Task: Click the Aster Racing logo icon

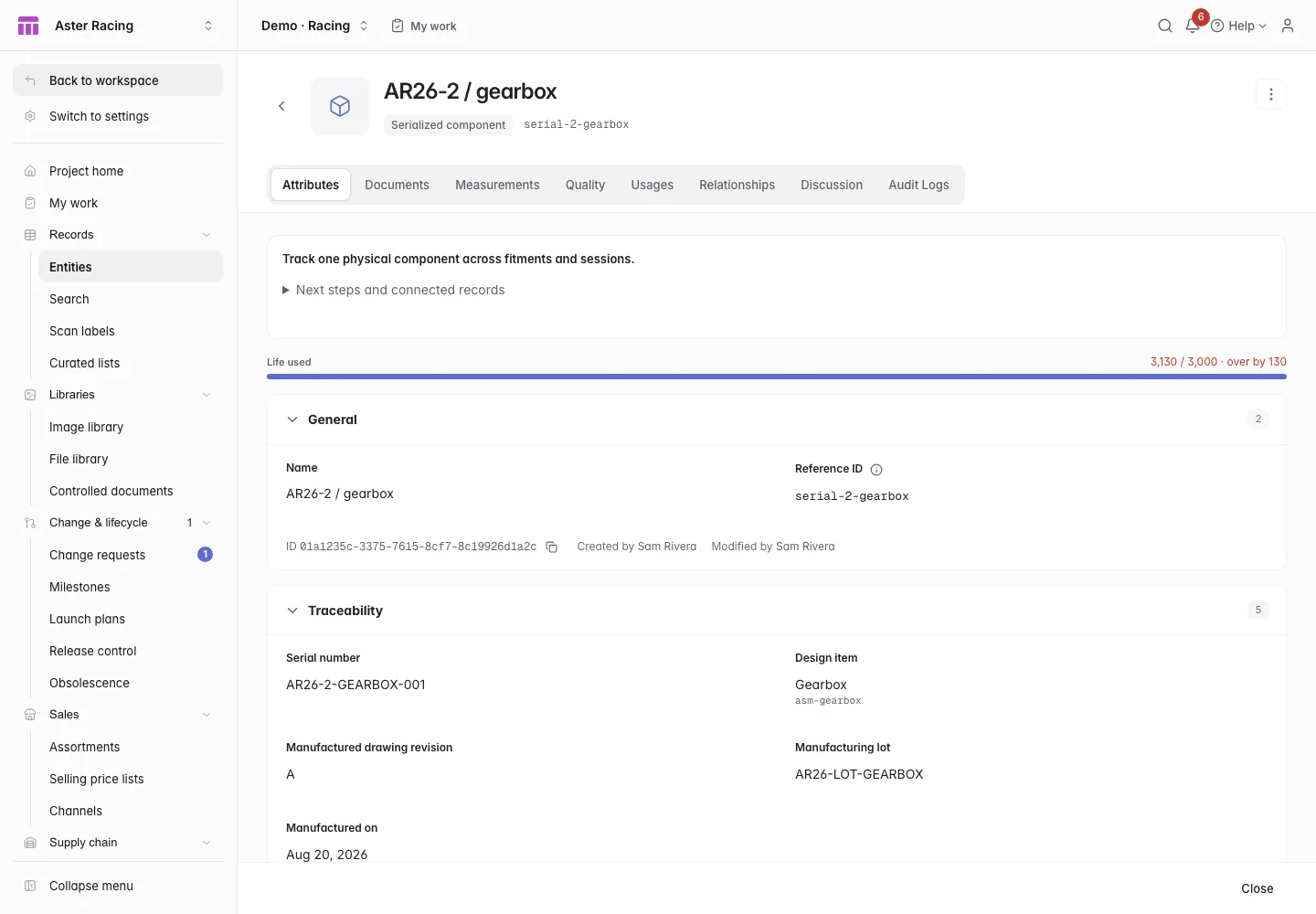Action: pos(28,26)
